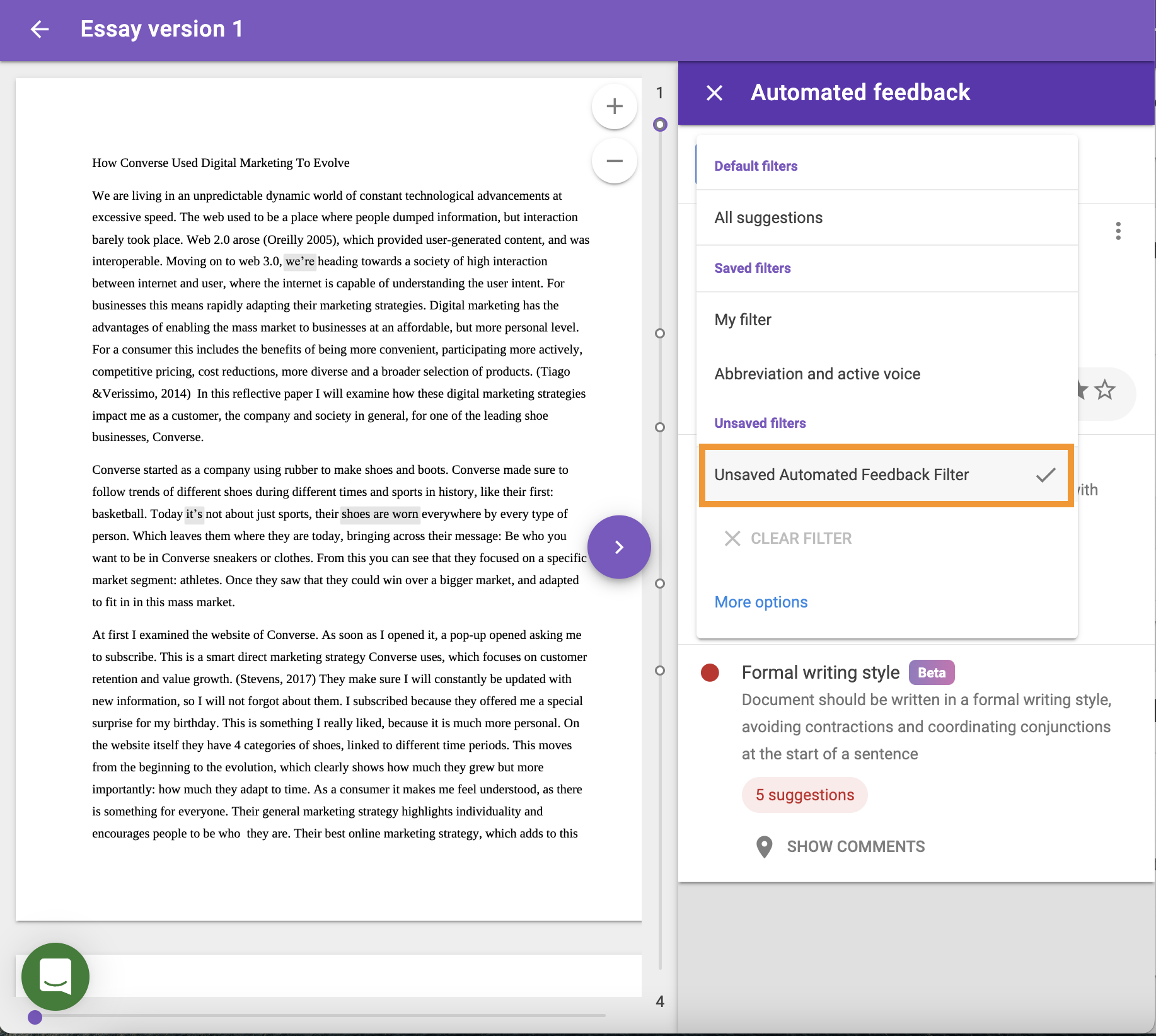Click page number 4 indicator

coord(660,1001)
